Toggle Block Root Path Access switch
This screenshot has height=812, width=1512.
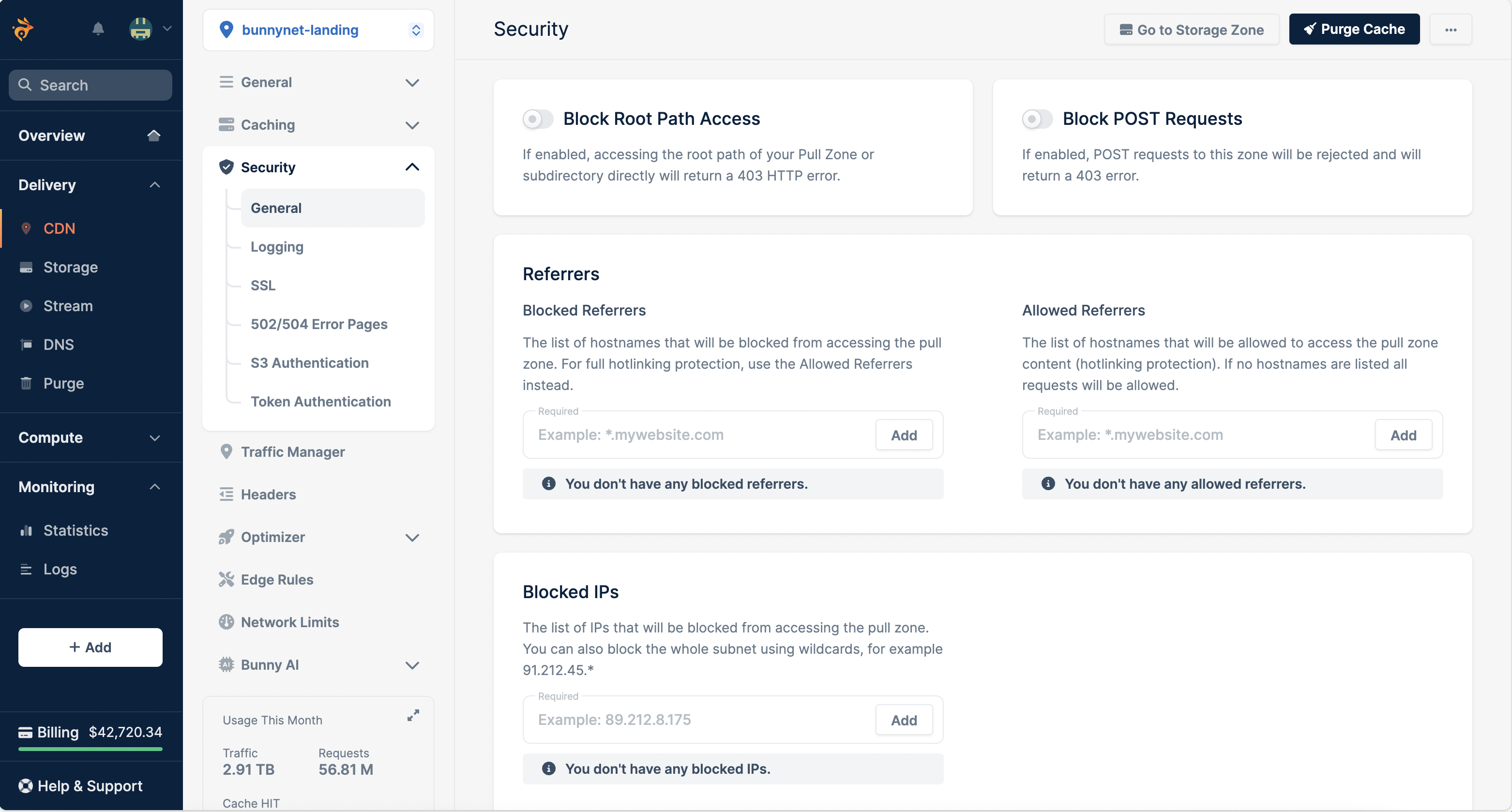(x=537, y=117)
